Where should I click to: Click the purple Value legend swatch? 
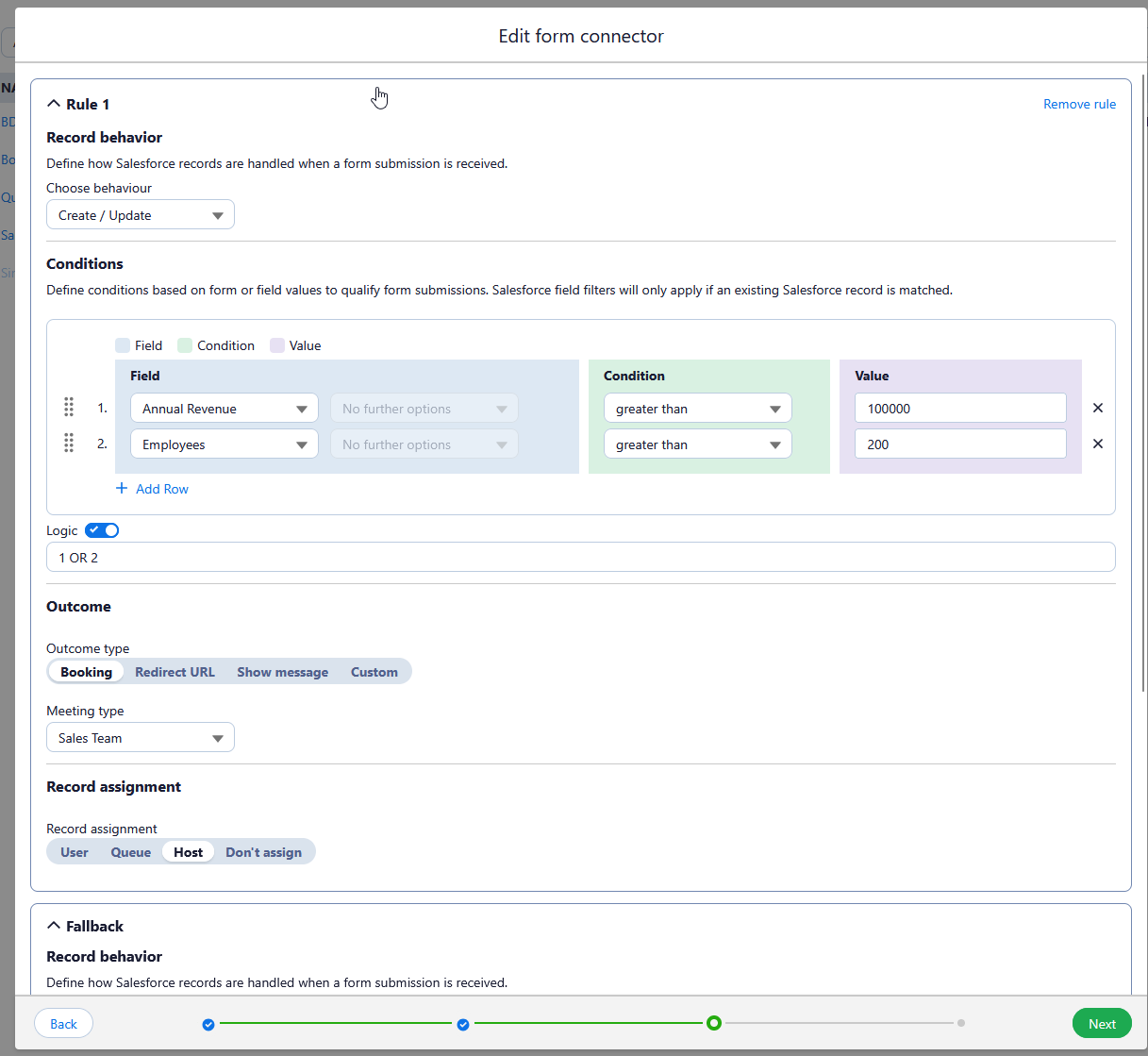277,345
